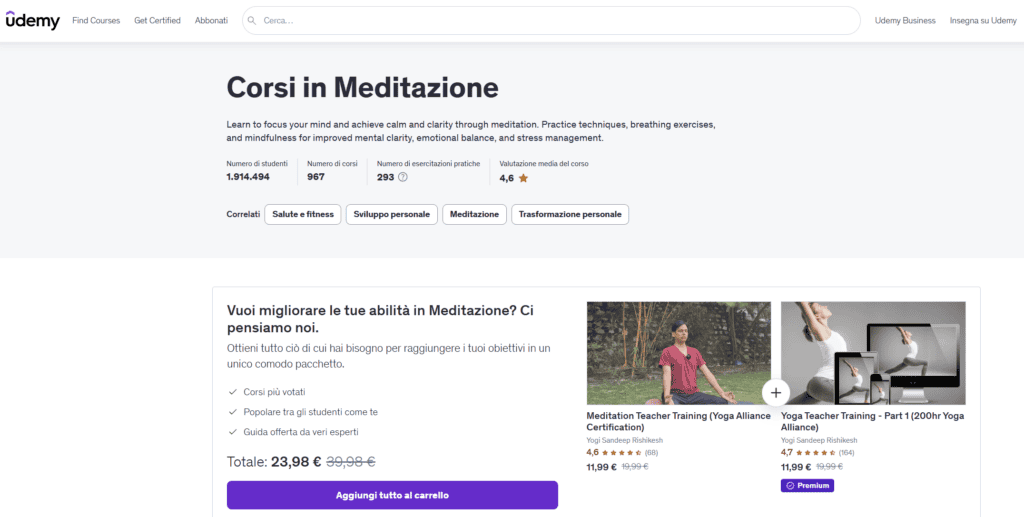Click the strikethrough price 39,98 €

point(351,462)
